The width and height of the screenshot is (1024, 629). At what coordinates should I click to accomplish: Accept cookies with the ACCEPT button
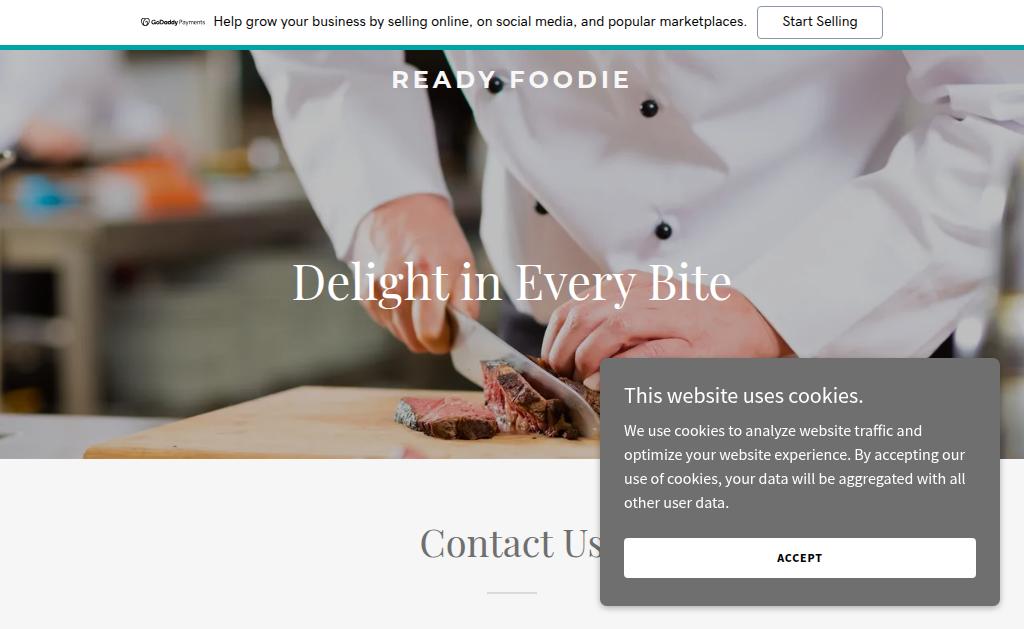tap(799, 558)
